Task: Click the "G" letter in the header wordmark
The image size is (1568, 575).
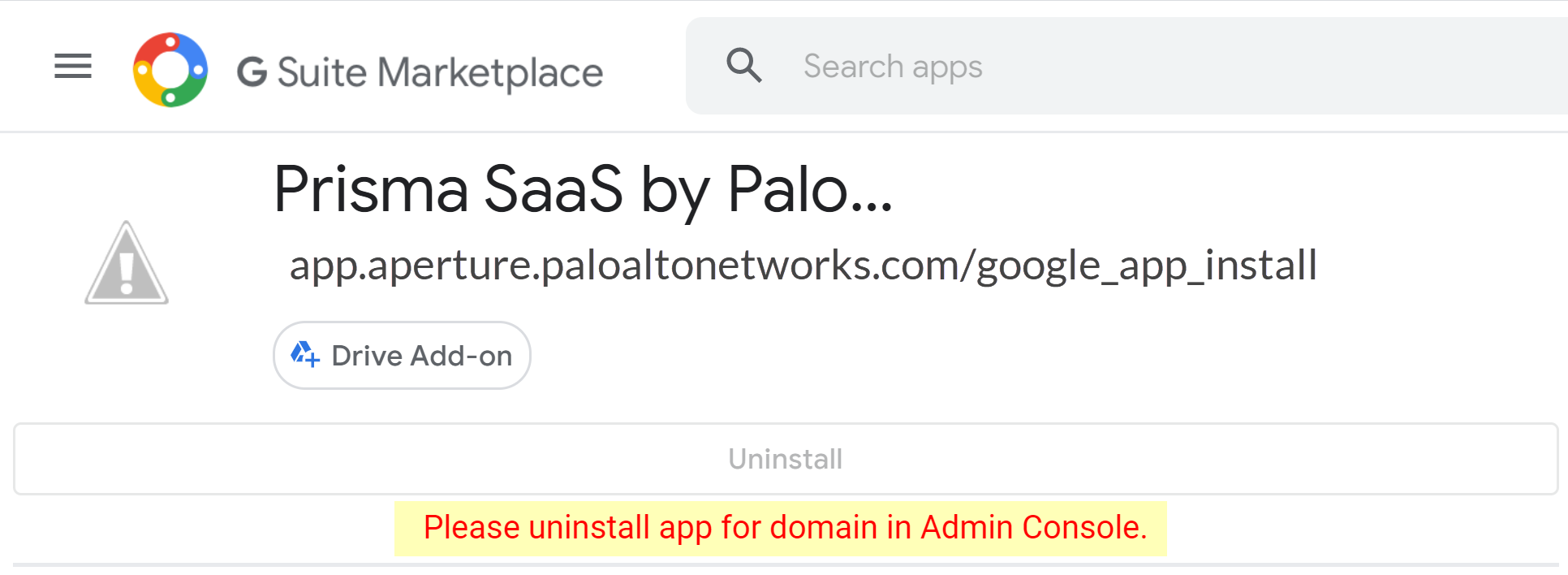Action: coord(252,72)
